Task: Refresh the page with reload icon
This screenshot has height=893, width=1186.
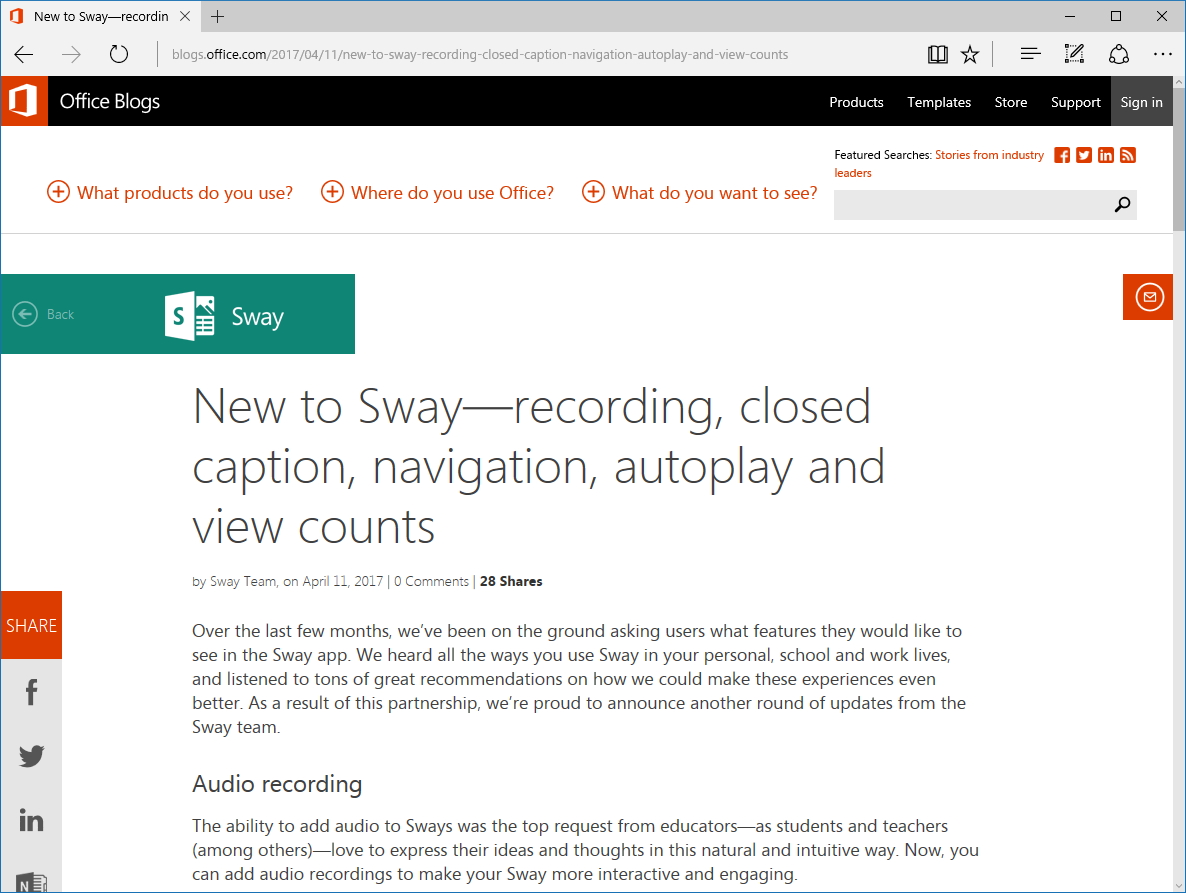Action: click(119, 54)
